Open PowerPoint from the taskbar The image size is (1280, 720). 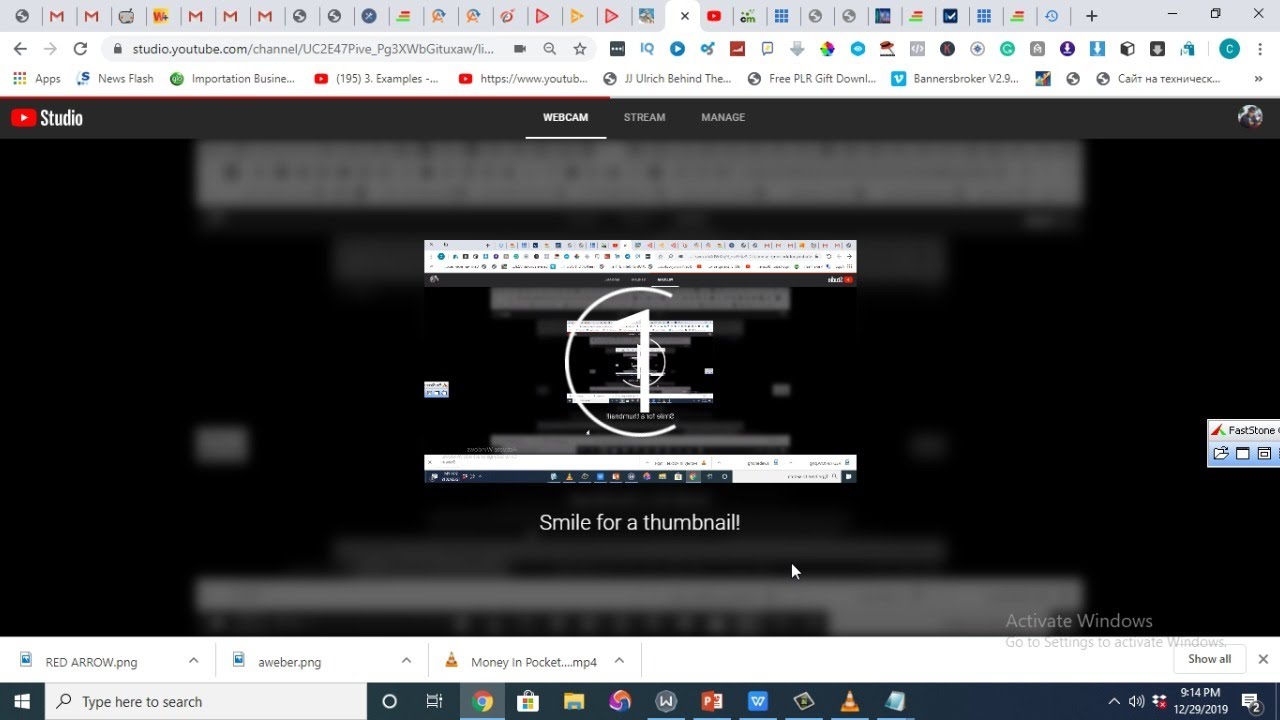click(x=712, y=701)
